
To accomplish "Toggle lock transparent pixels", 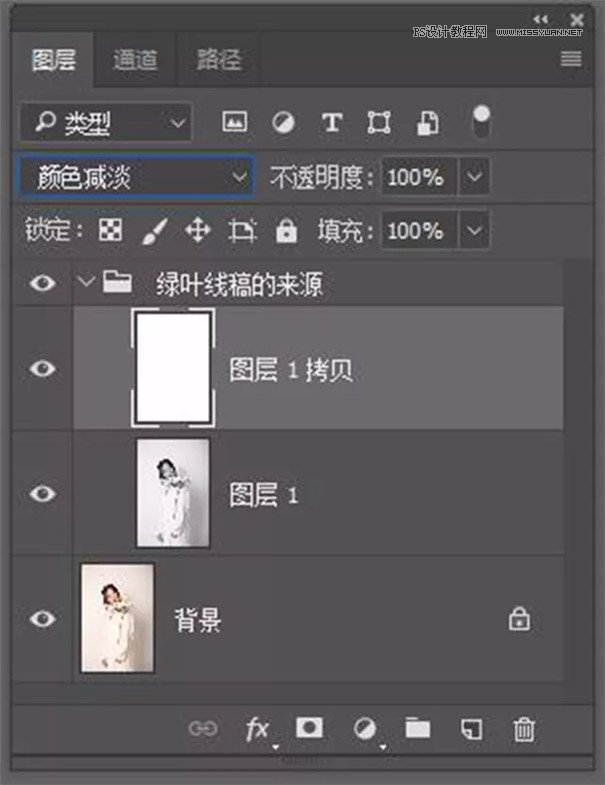I will coord(110,231).
